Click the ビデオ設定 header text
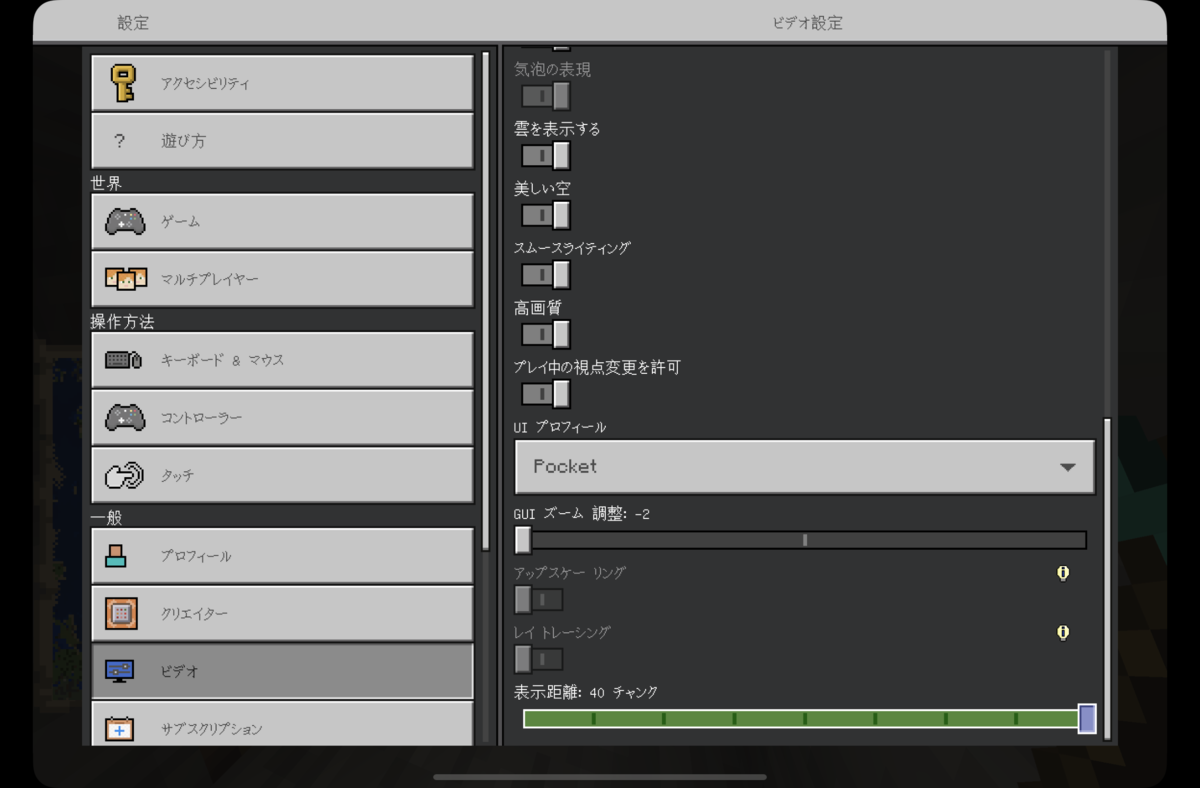This screenshot has width=1200, height=788. pos(808,23)
